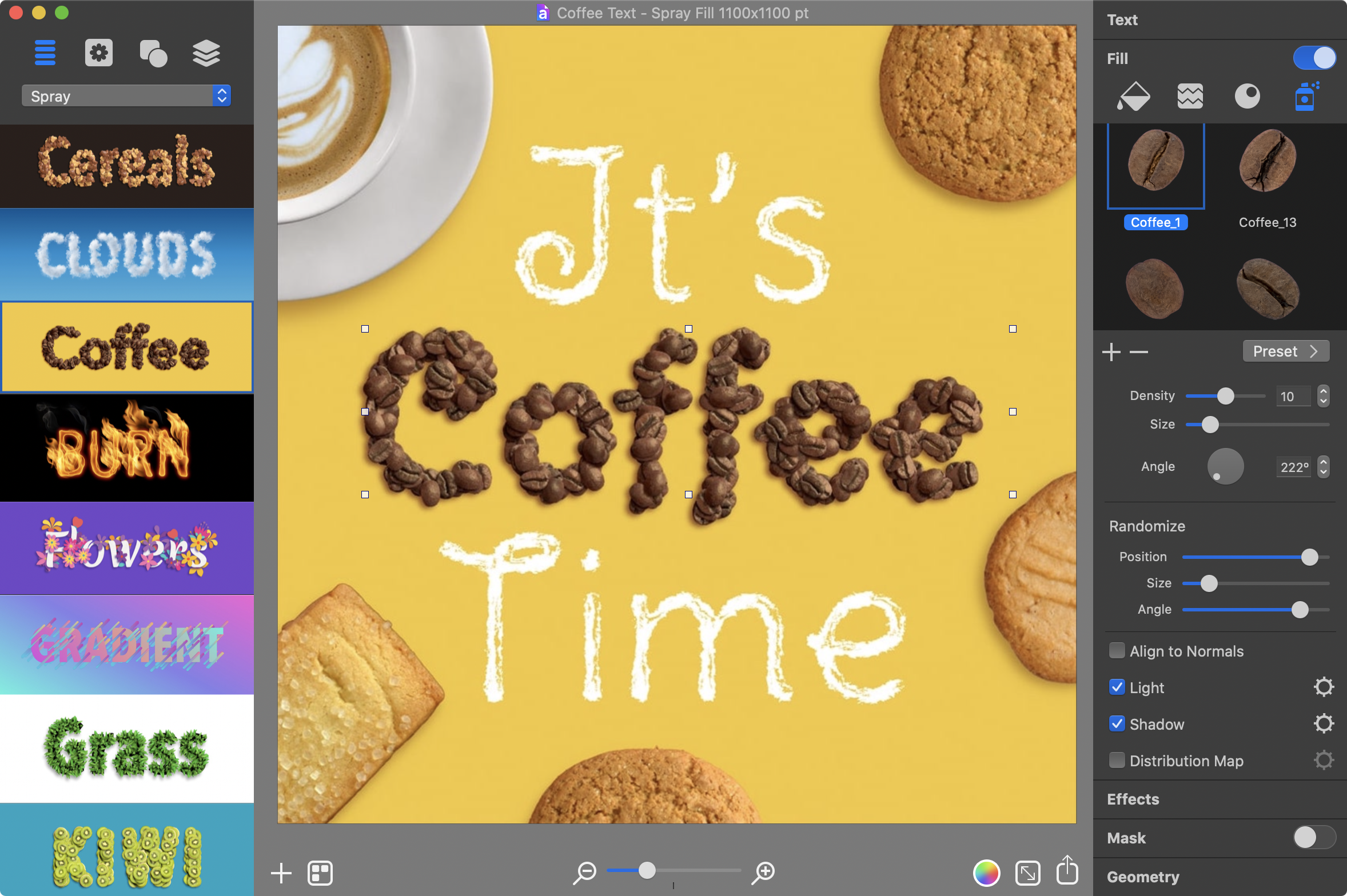1347x896 pixels.
Task: Select the shading material sphere fill icon
Action: (x=1247, y=96)
